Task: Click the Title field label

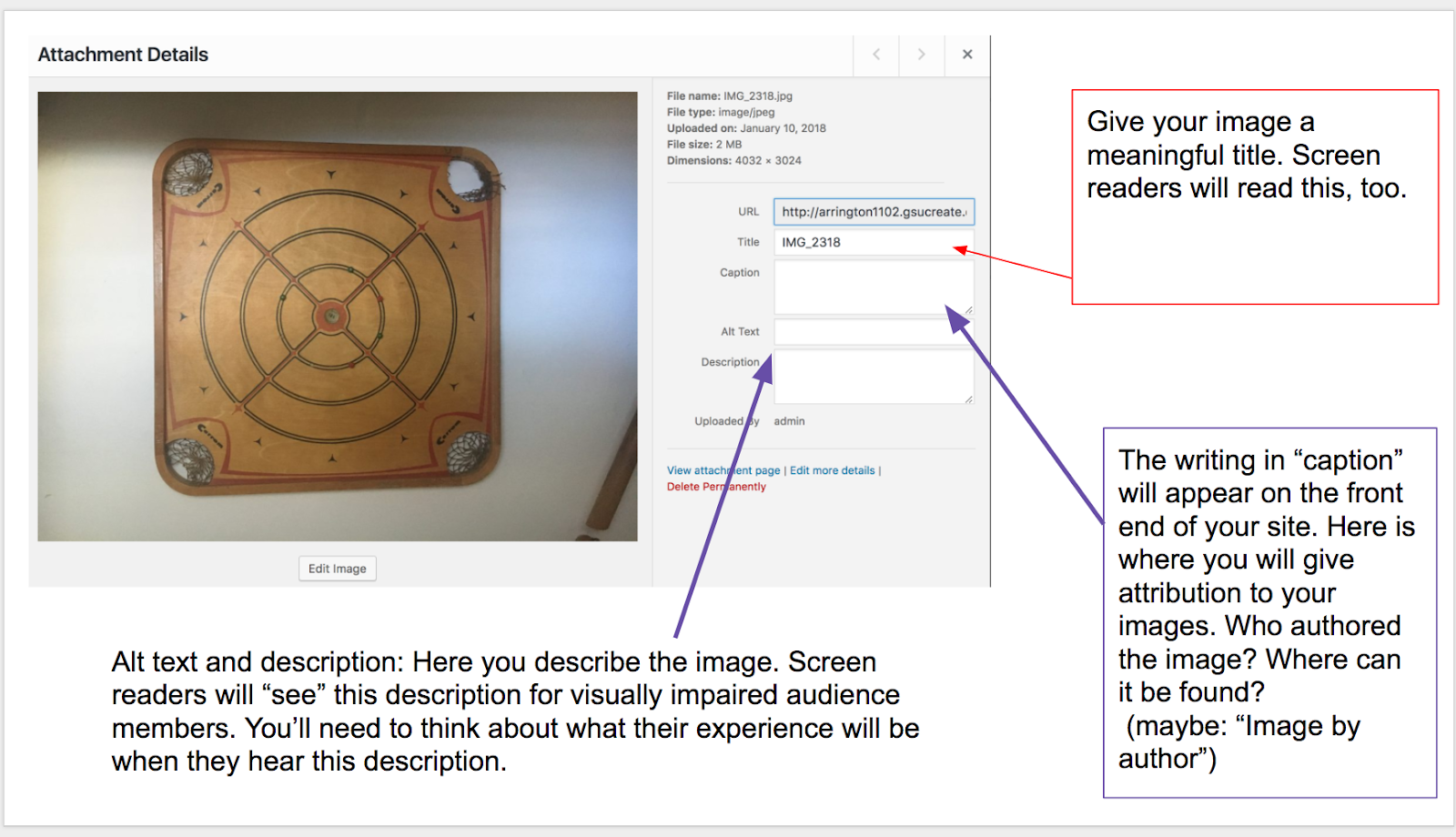Action: (748, 242)
